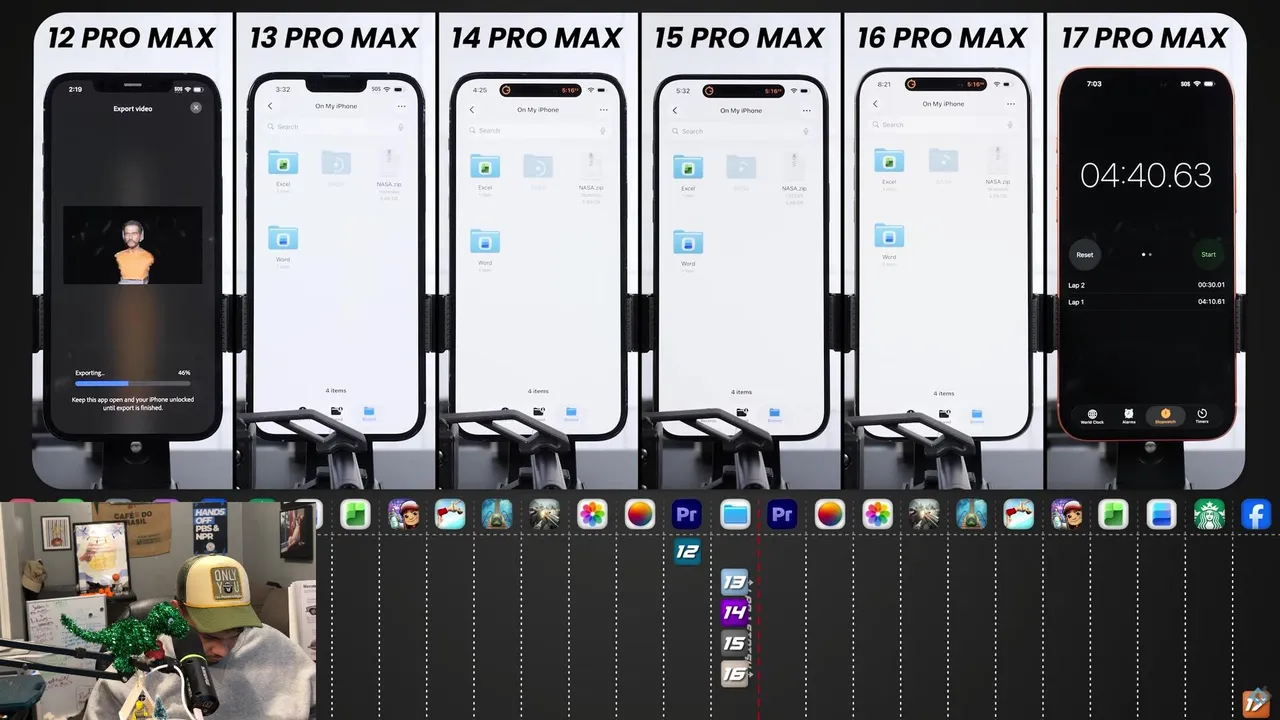The width and height of the screenshot is (1280, 720).
Task: Select the Stopwatch tab on 17 Pro Max
Action: coord(1165,417)
